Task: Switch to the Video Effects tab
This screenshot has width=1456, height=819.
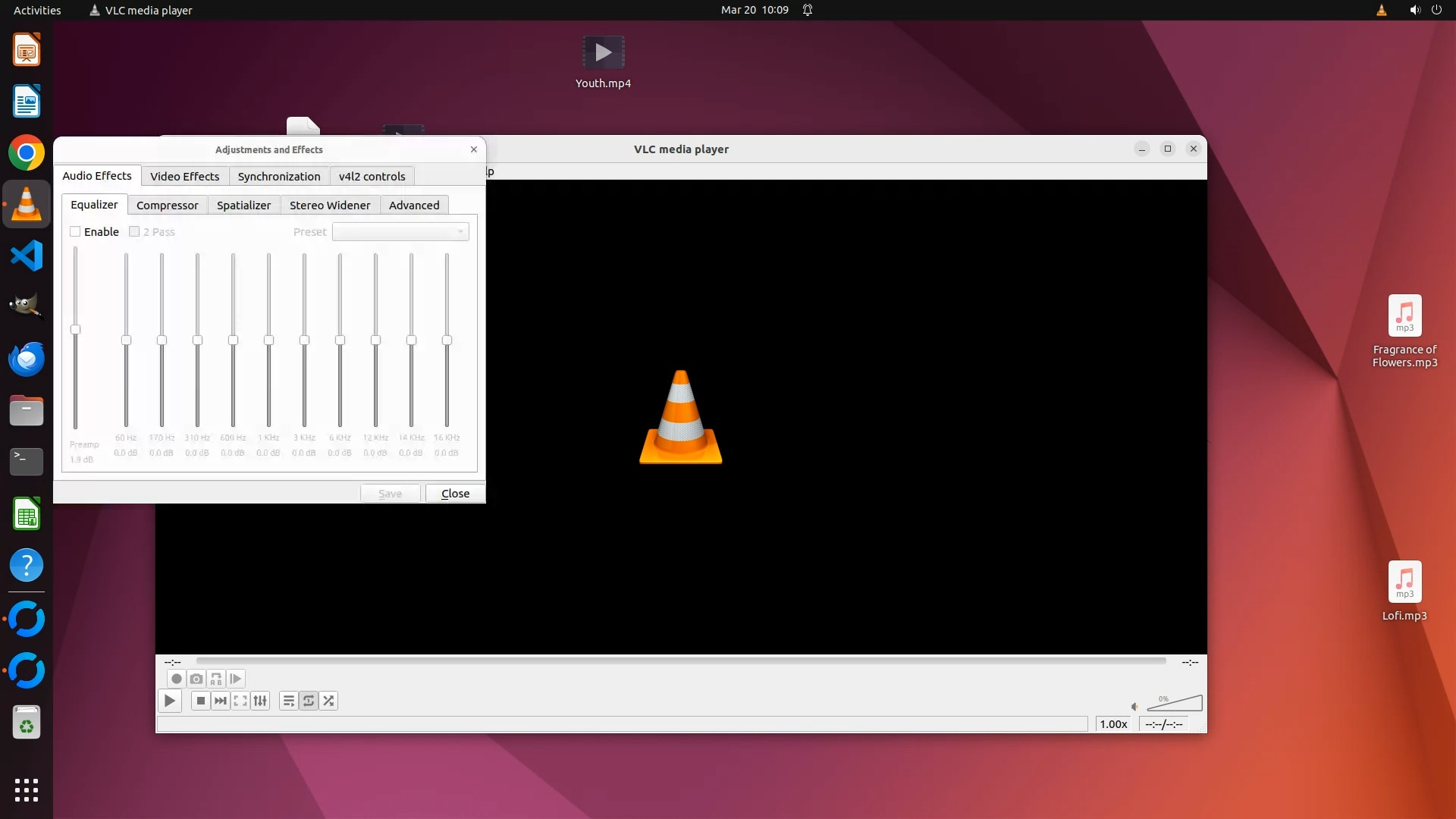Action: (184, 176)
